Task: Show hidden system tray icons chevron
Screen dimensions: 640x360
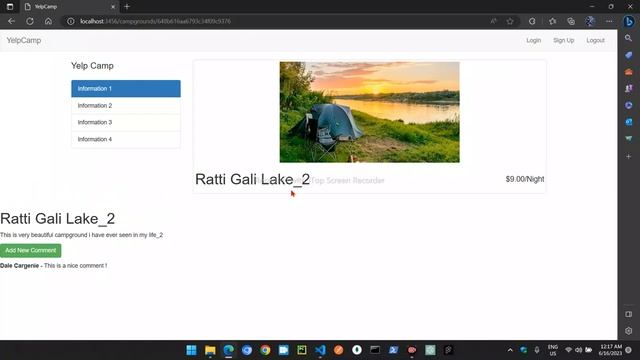Action: click(x=510, y=350)
